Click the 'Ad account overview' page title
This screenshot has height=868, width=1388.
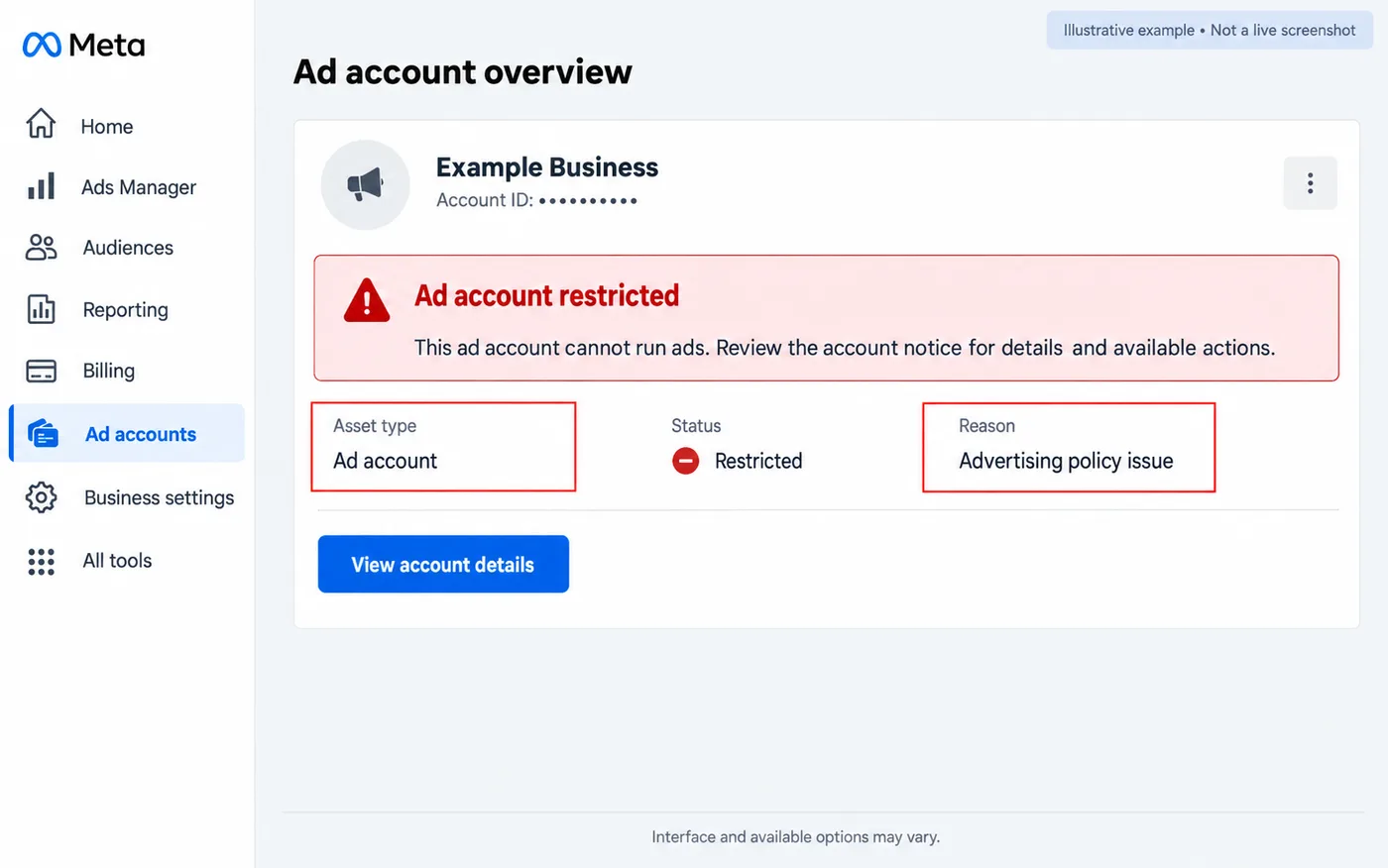coord(463,71)
